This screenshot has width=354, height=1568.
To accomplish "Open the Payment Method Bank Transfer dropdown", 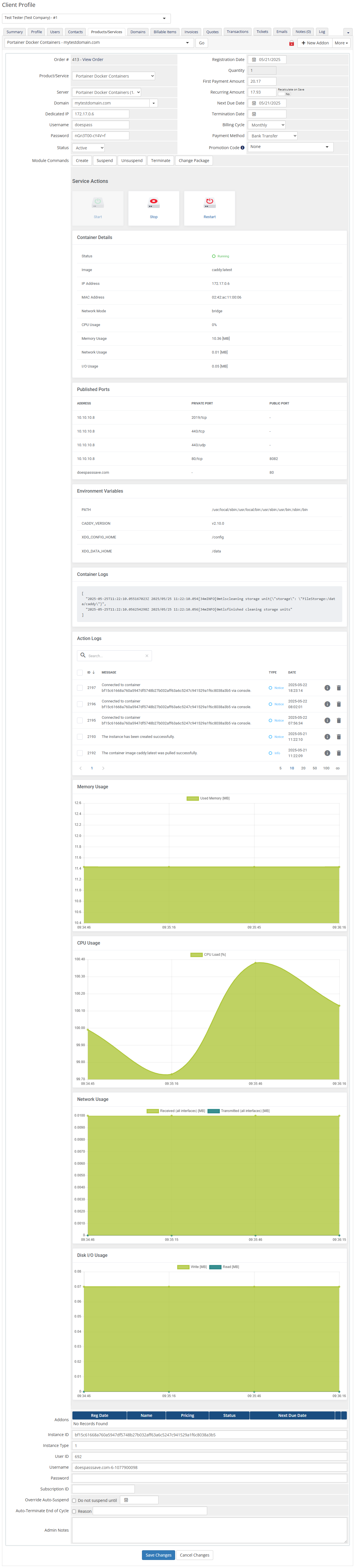I will pyautogui.click(x=272, y=136).
